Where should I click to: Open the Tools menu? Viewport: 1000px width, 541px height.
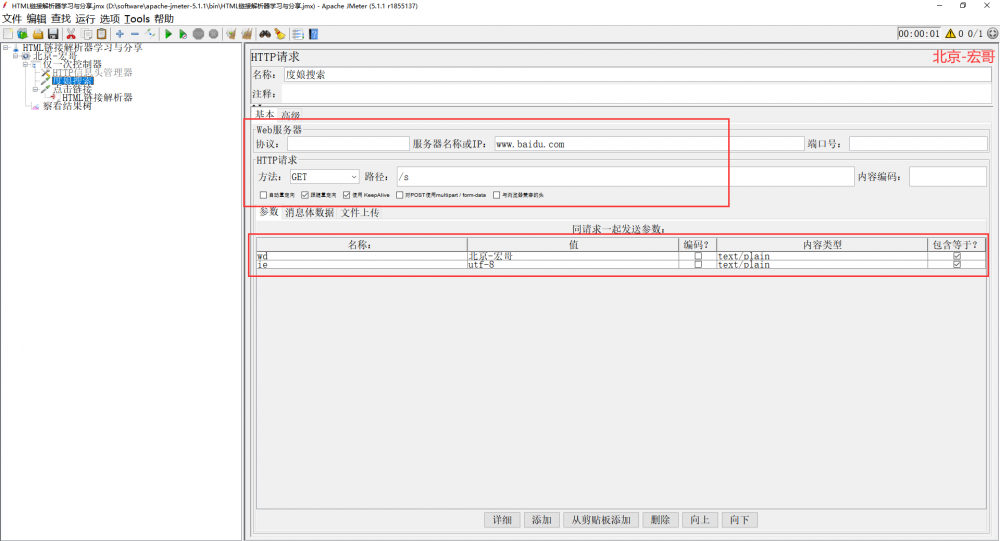click(136, 19)
